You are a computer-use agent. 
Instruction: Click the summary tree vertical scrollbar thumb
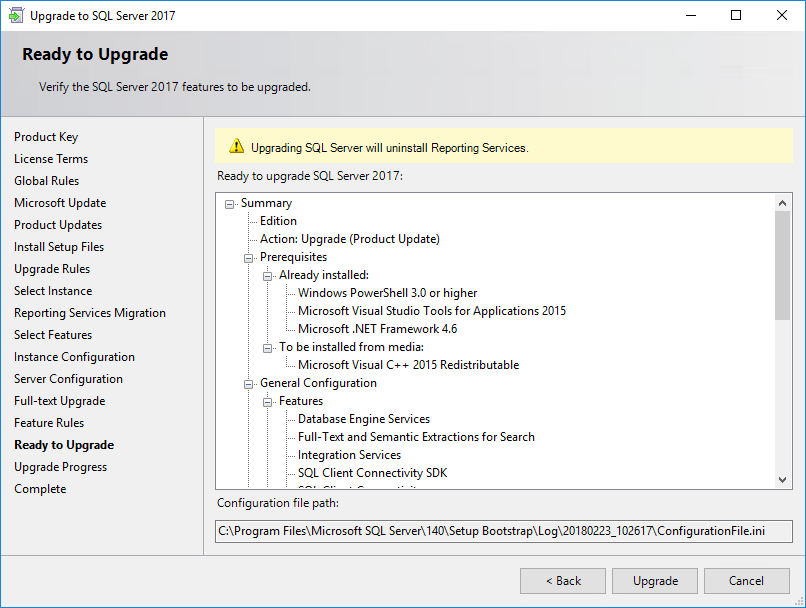tap(782, 265)
